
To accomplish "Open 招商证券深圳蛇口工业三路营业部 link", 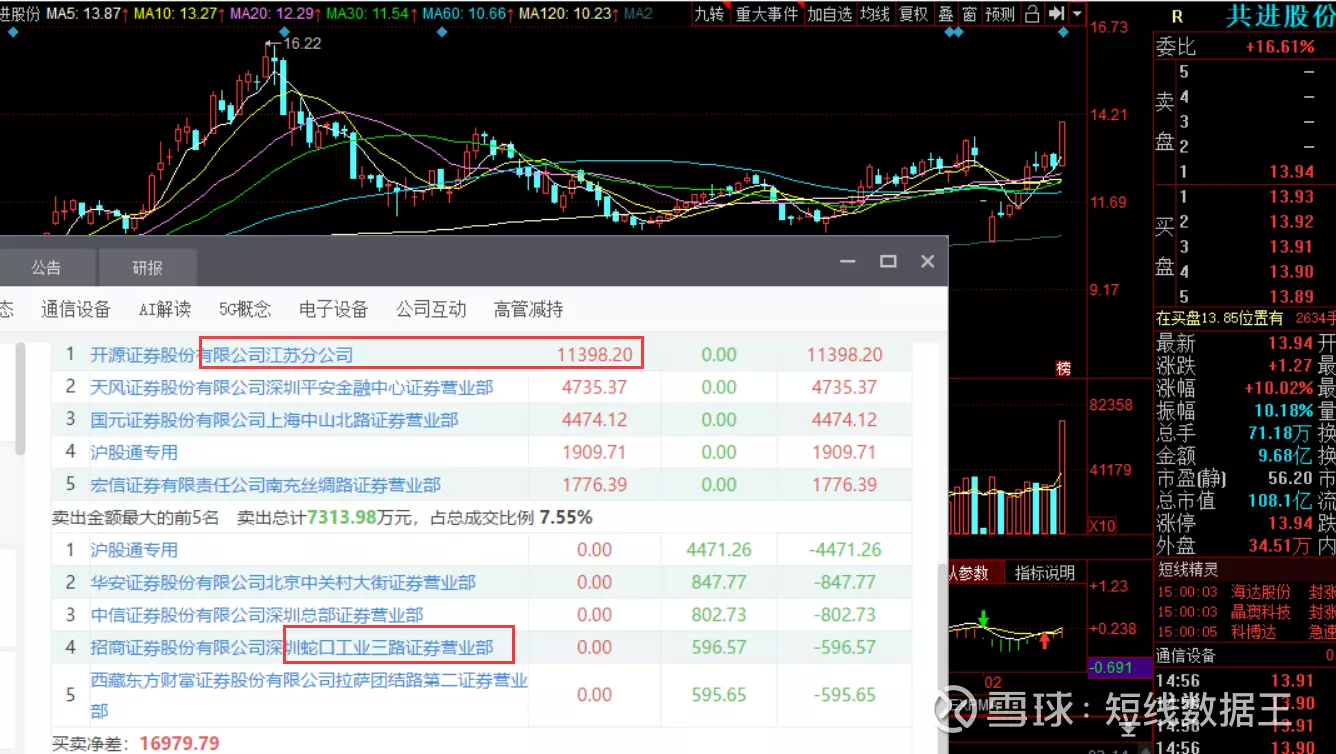I will [291, 647].
